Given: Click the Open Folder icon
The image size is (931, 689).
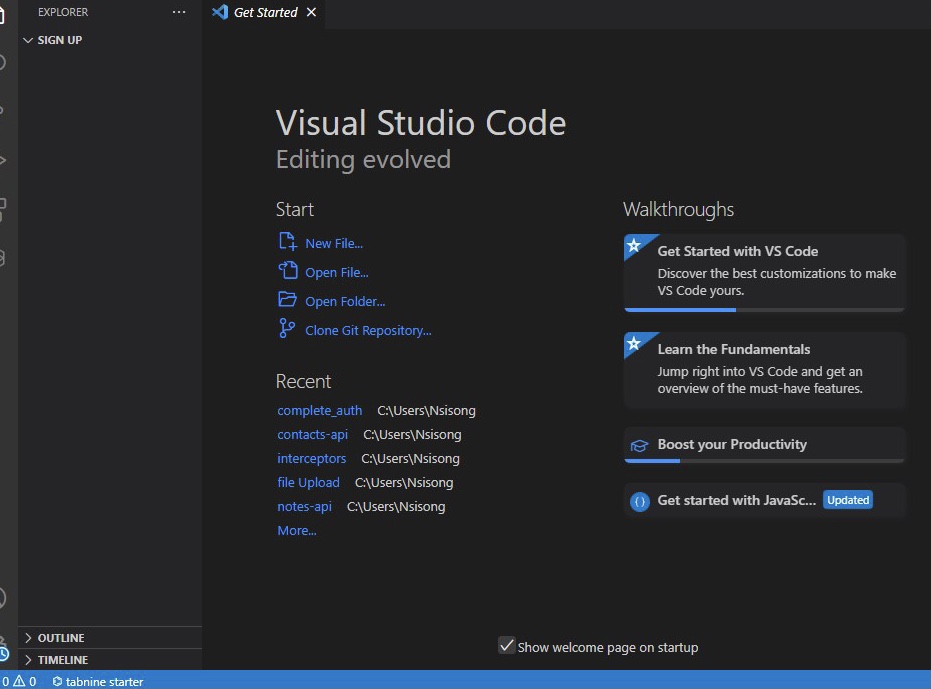Looking at the screenshot, I should pos(287,299).
